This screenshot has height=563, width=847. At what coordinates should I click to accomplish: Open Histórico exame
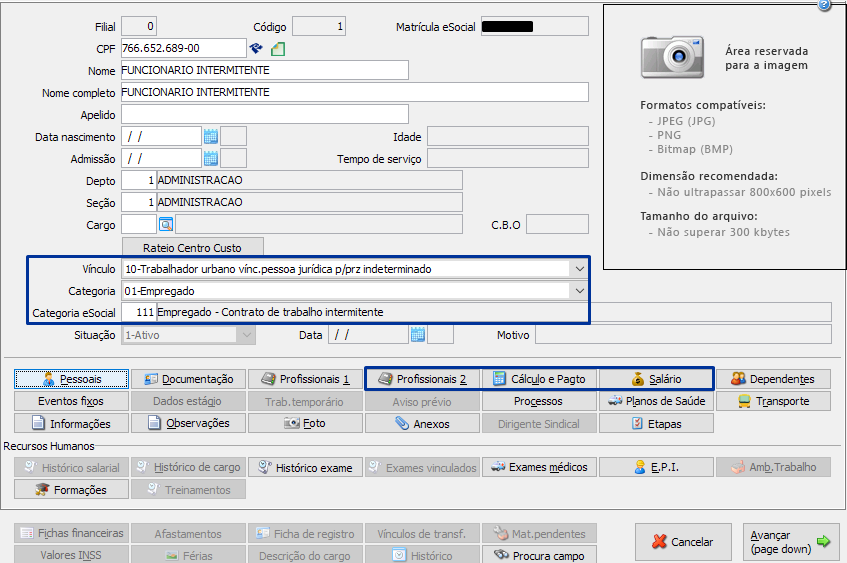[305, 467]
